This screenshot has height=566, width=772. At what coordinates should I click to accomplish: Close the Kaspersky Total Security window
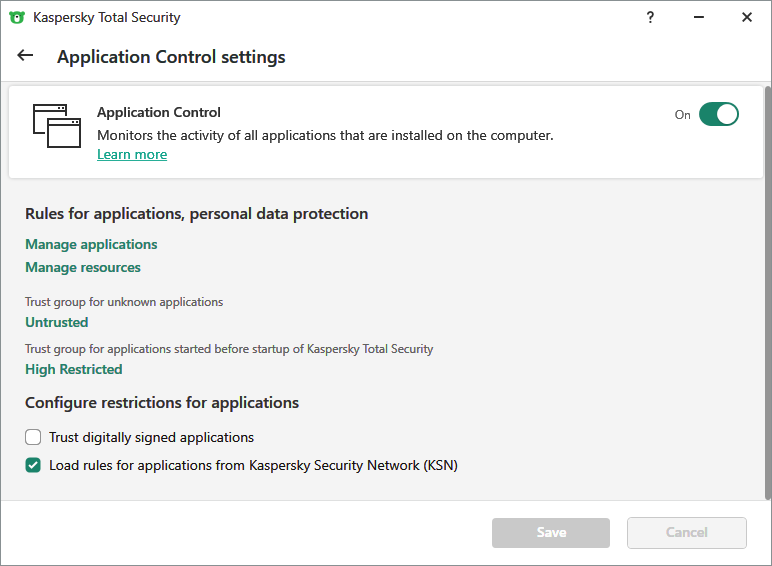click(x=746, y=17)
